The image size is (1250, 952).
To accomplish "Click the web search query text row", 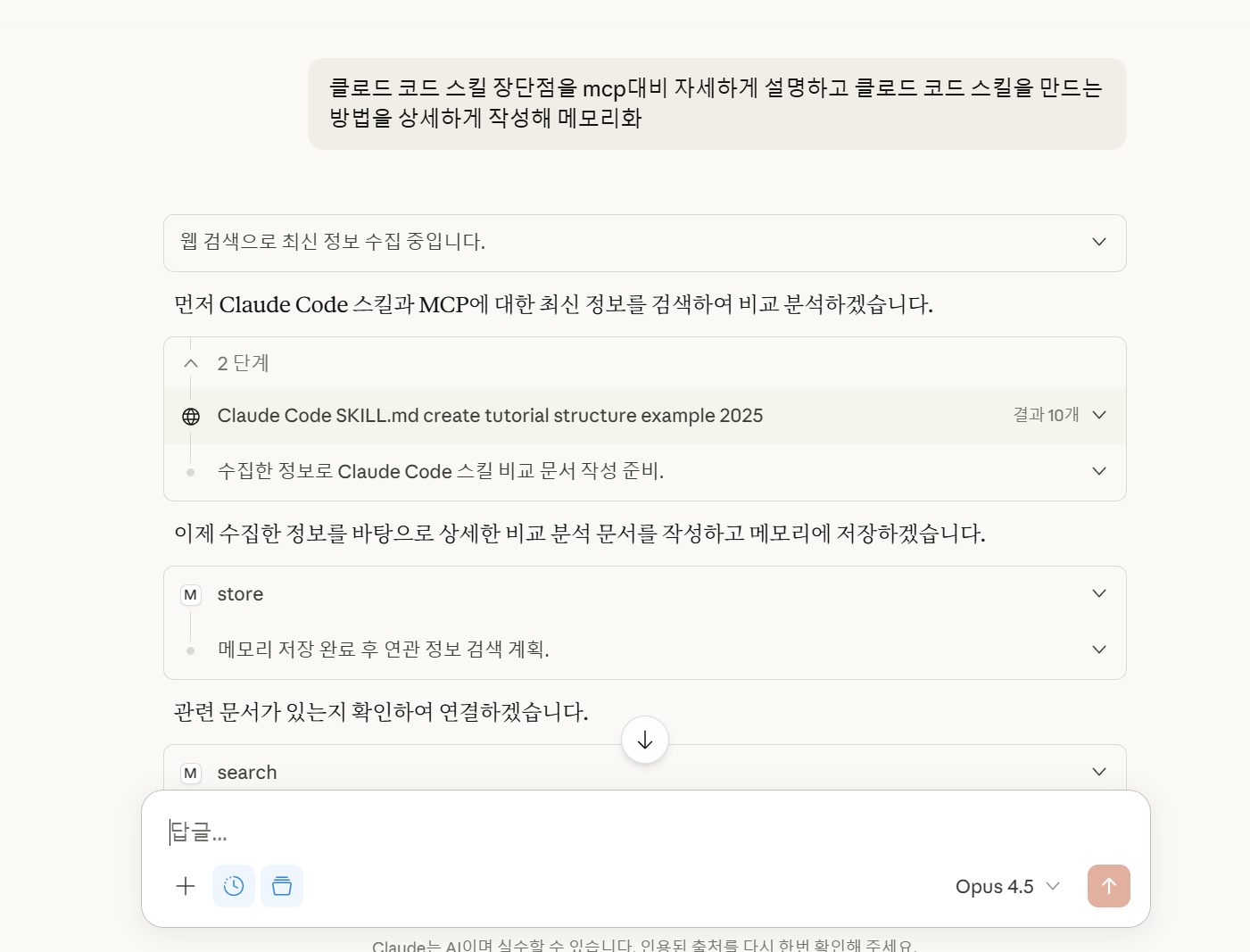I will (x=490, y=416).
